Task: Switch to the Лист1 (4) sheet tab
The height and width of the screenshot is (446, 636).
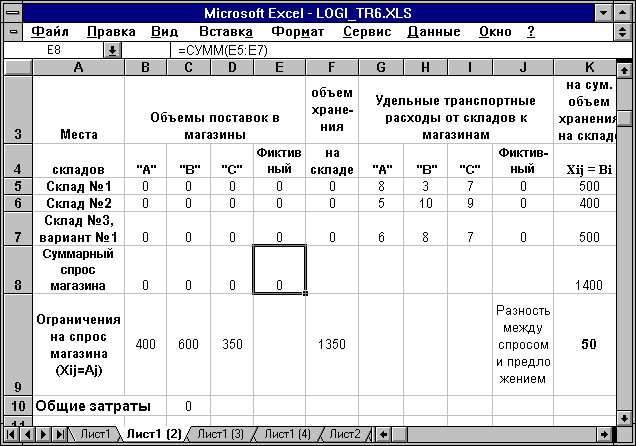Action: point(287,434)
